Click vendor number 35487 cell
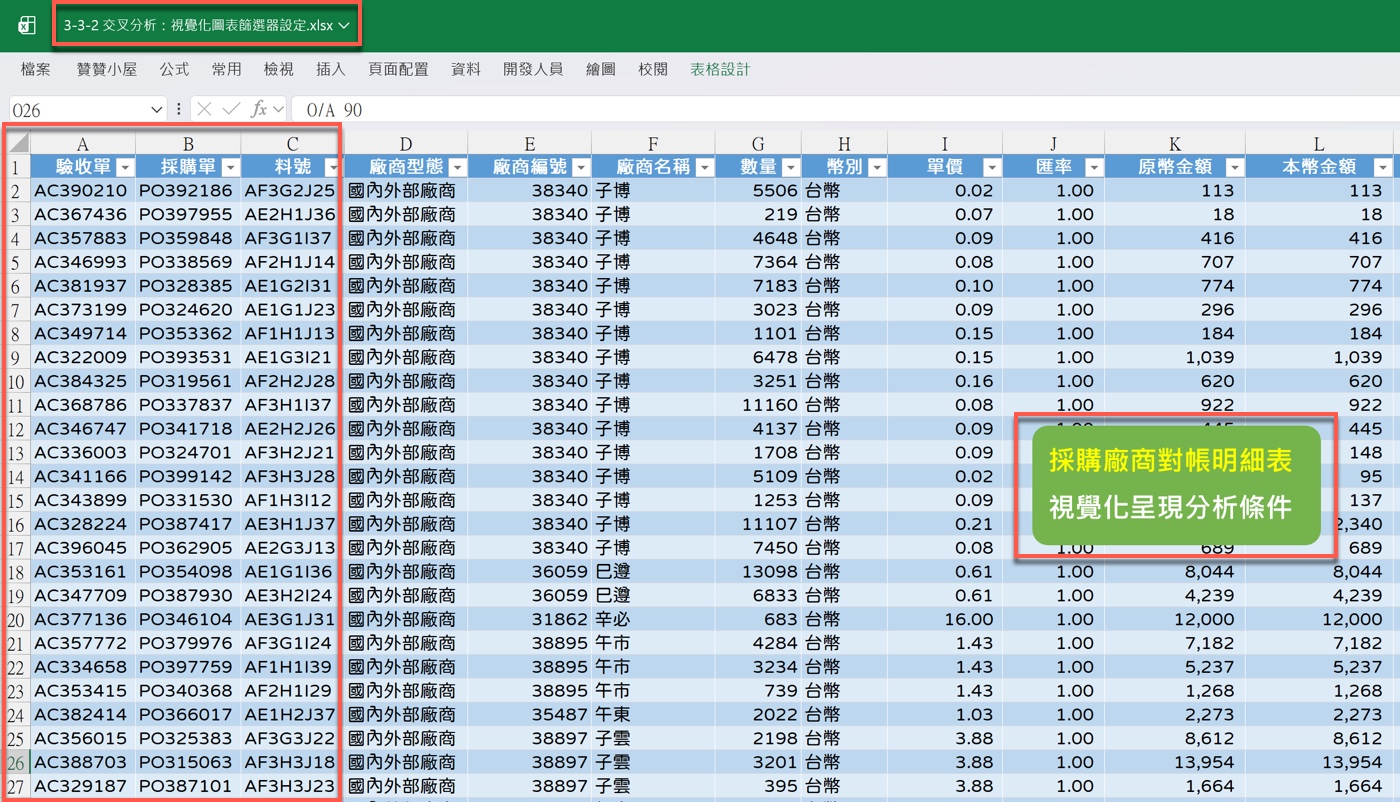 pyautogui.click(x=529, y=714)
